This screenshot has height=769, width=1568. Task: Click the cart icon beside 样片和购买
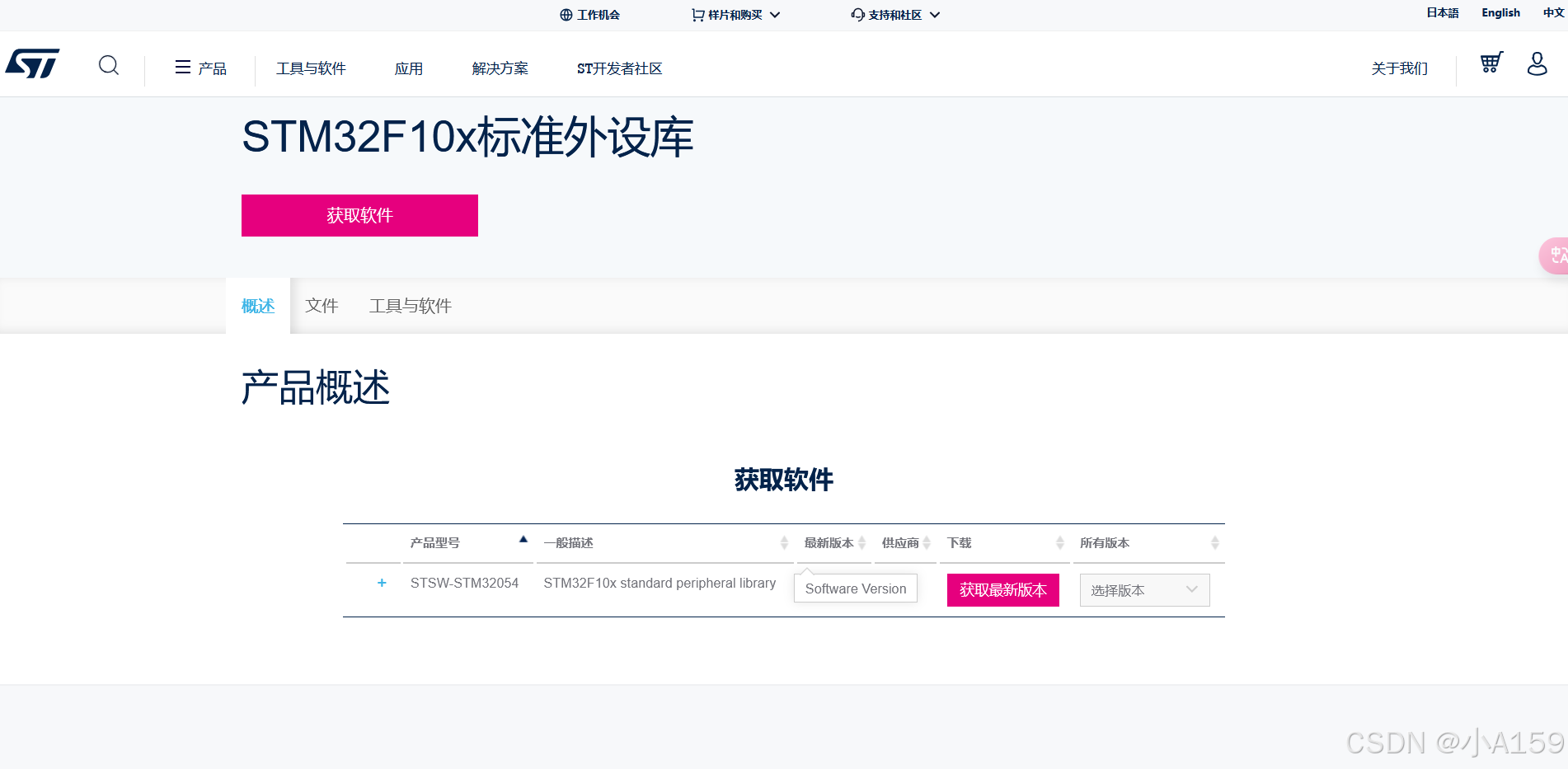698,15
